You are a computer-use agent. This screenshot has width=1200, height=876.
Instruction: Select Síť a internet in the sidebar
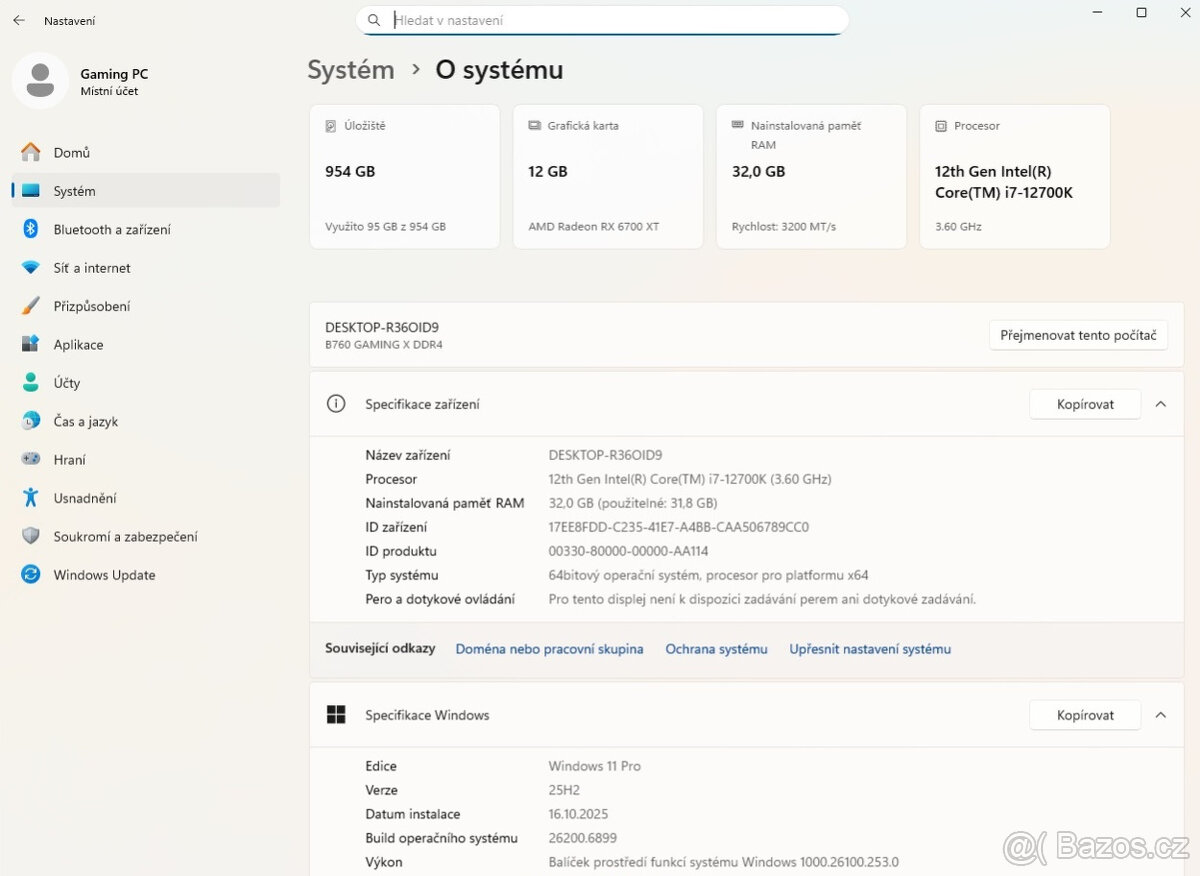coord(91,268)
